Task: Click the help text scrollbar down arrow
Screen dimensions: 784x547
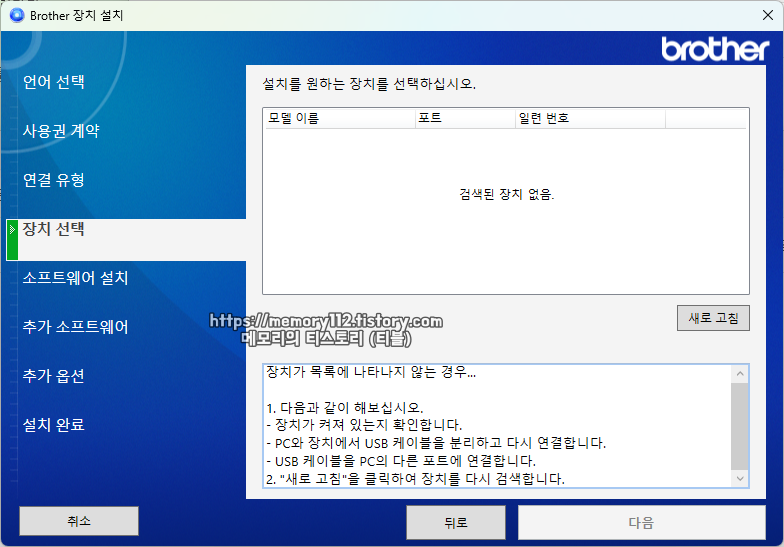Action: tap(740, 478)
